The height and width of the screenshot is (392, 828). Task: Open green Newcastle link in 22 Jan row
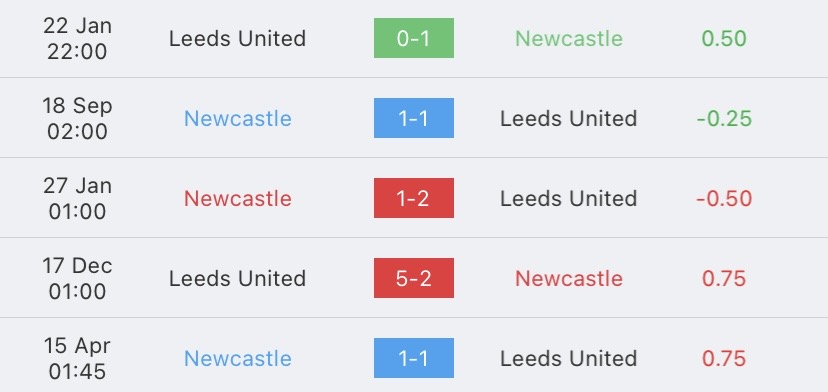[x=569, y=39]
